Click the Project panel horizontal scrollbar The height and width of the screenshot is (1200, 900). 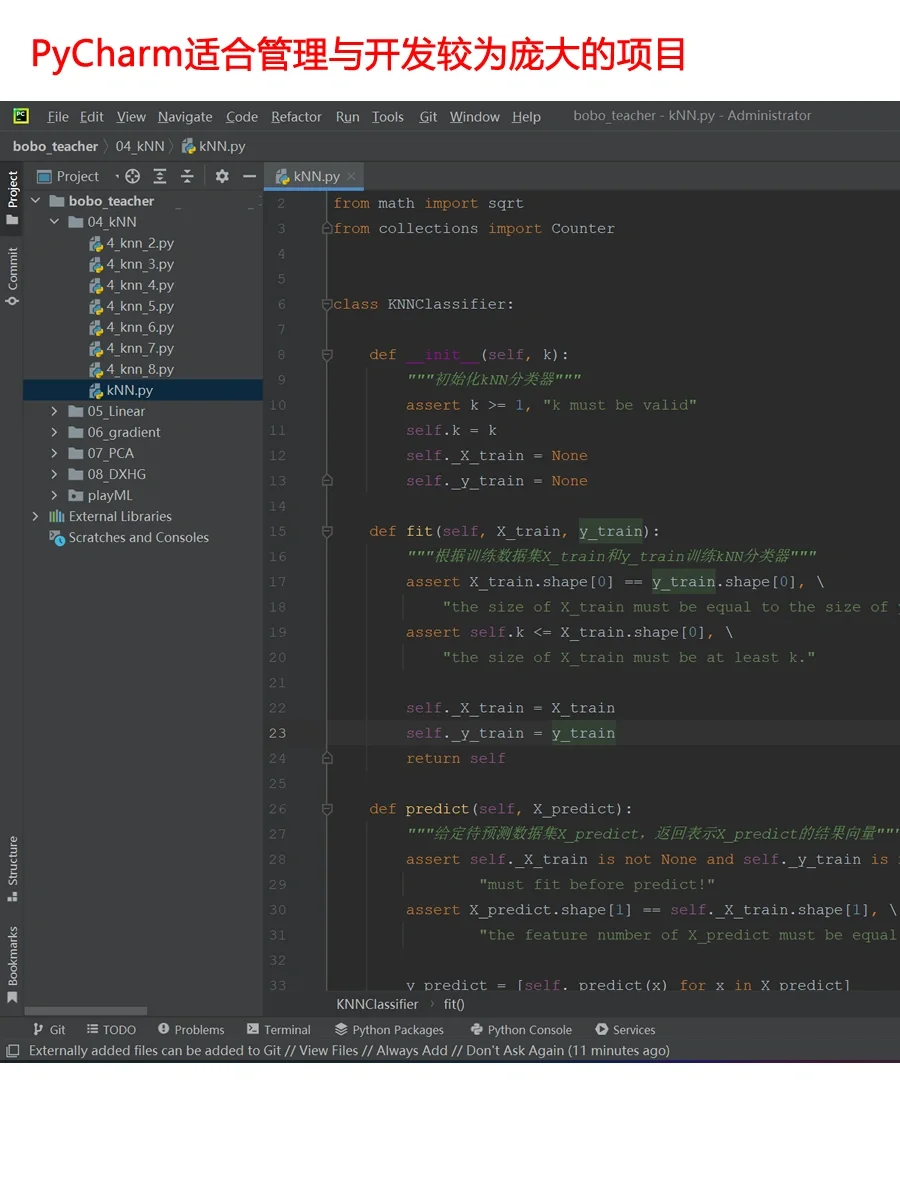click(x=85, y=1011)
